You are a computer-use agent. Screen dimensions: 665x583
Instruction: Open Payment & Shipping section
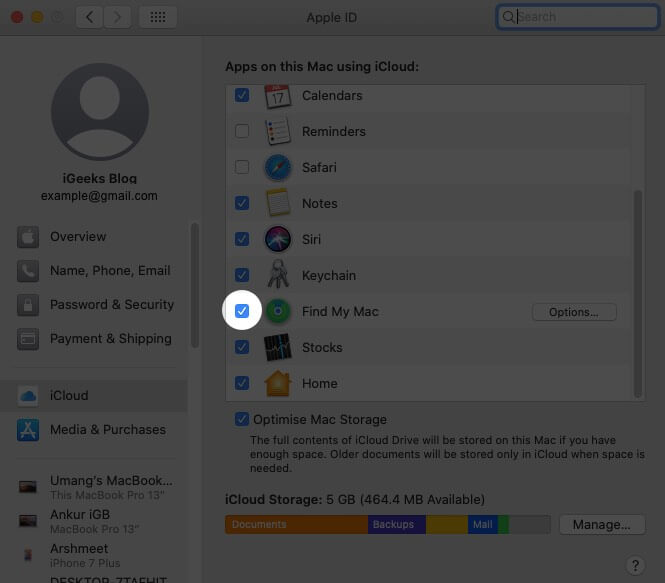pos(93,339)
